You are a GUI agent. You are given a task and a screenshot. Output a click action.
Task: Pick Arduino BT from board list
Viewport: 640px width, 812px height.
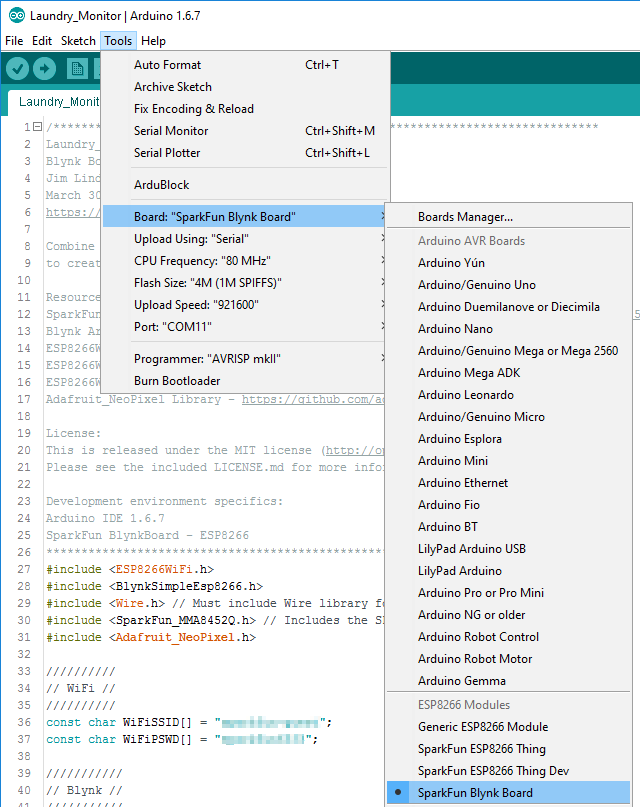coord(508,527)
